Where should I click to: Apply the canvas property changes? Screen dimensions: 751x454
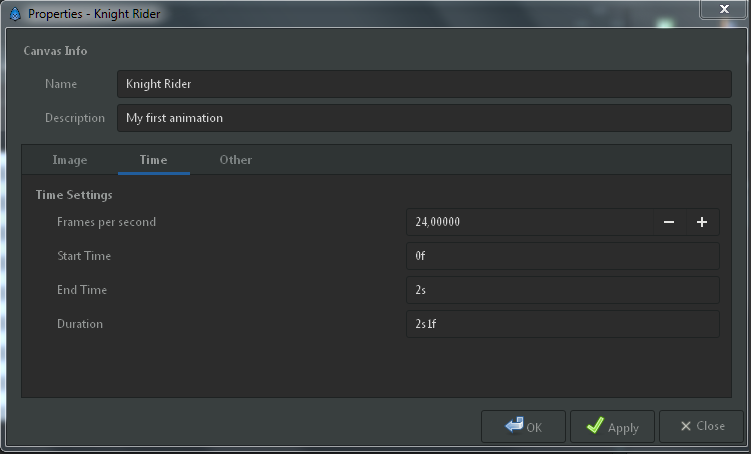click(x=612, y=426)
